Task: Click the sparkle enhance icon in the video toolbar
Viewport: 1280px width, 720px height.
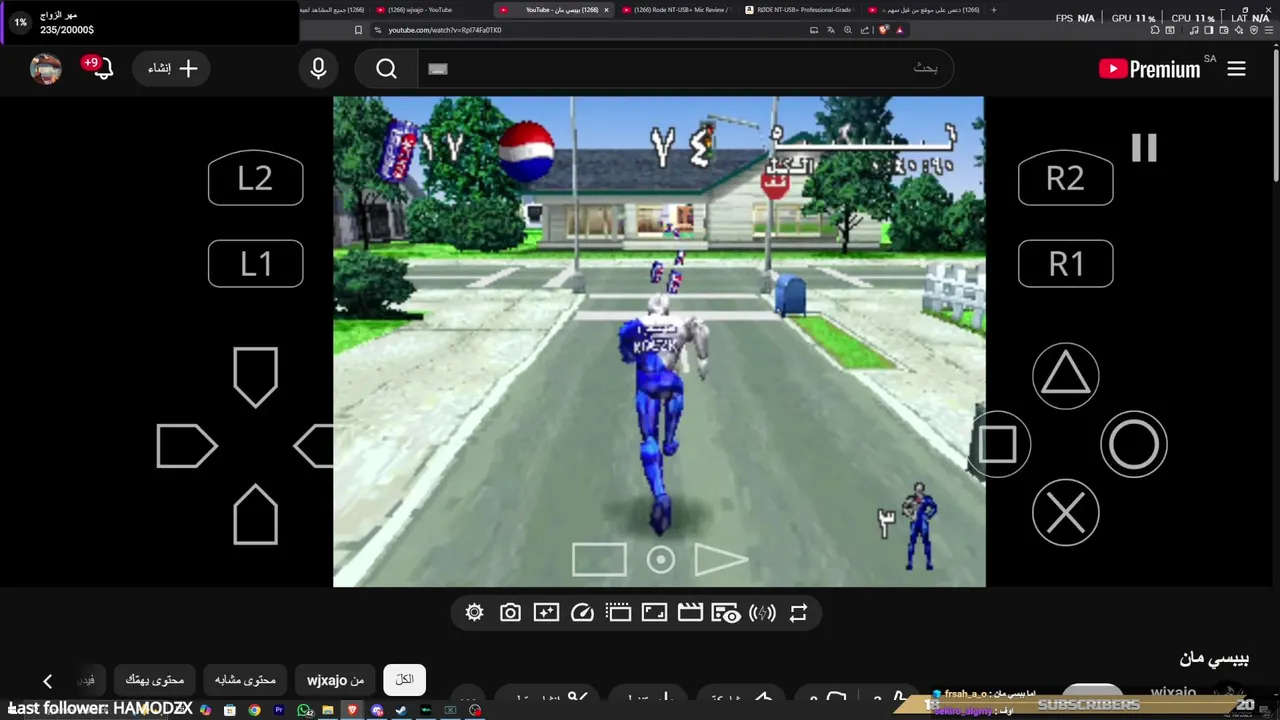Action: click(x=546, y=613)
